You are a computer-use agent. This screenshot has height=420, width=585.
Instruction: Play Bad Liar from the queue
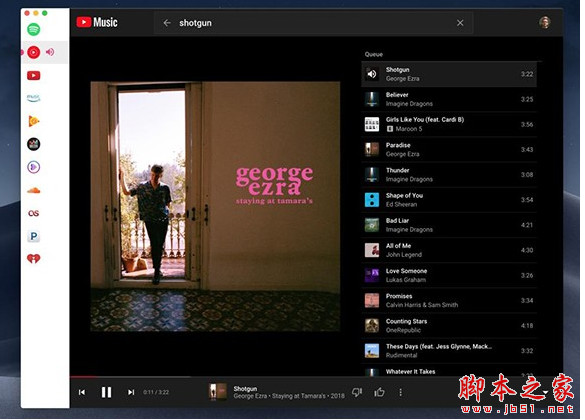pyautogui.click(x=449, y=225)
